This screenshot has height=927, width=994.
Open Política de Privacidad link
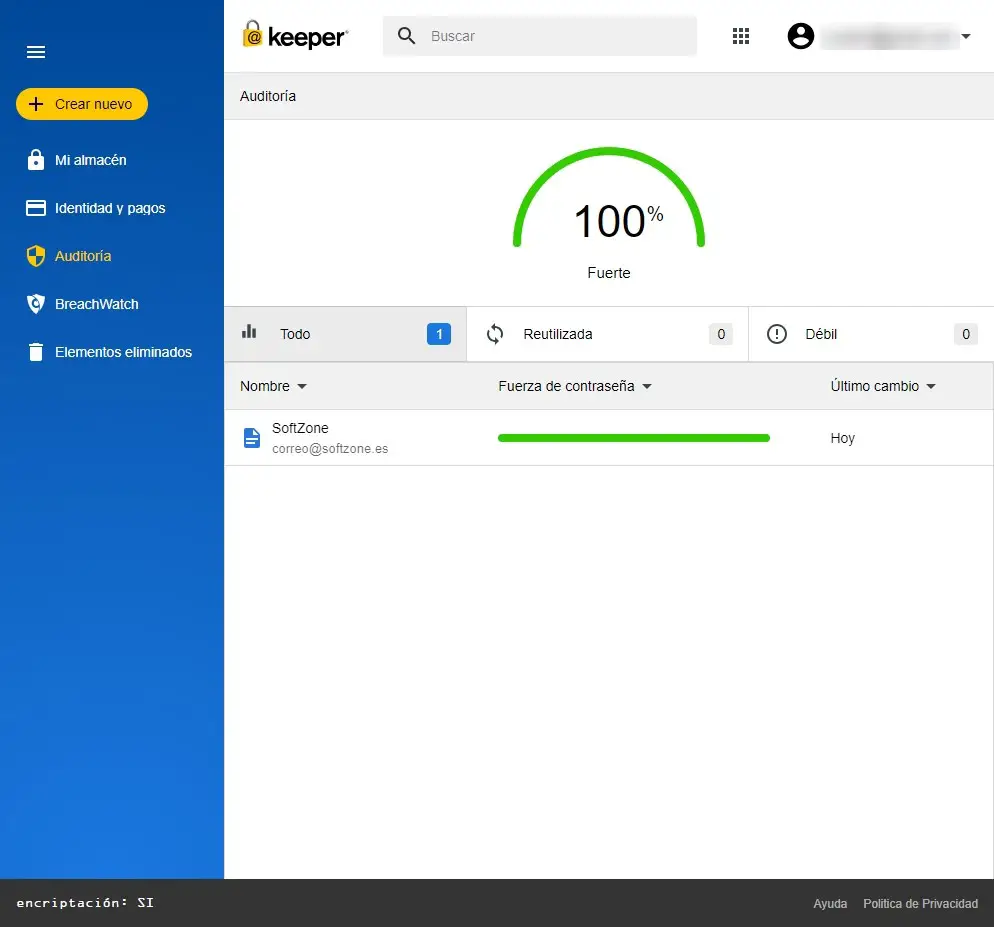click(920, 904)
